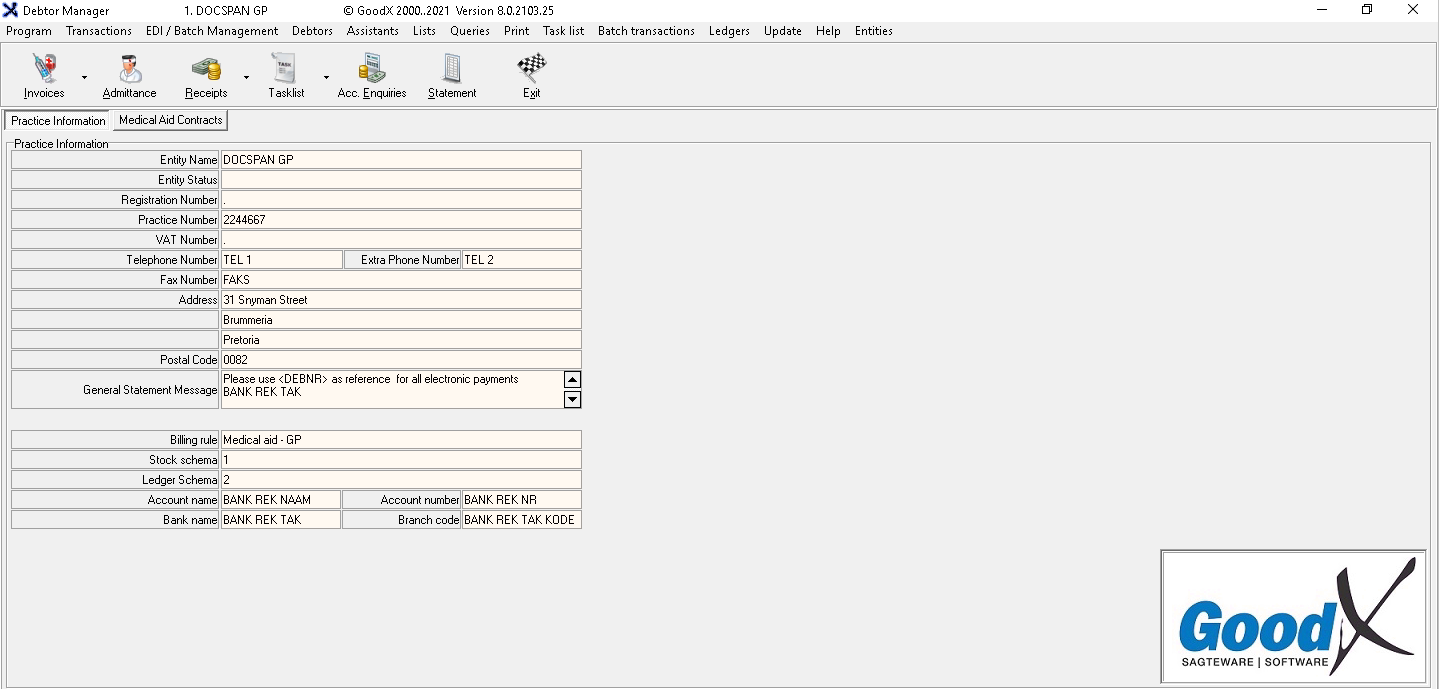Open the Tasklist toolbar icon

pos(286,76)
